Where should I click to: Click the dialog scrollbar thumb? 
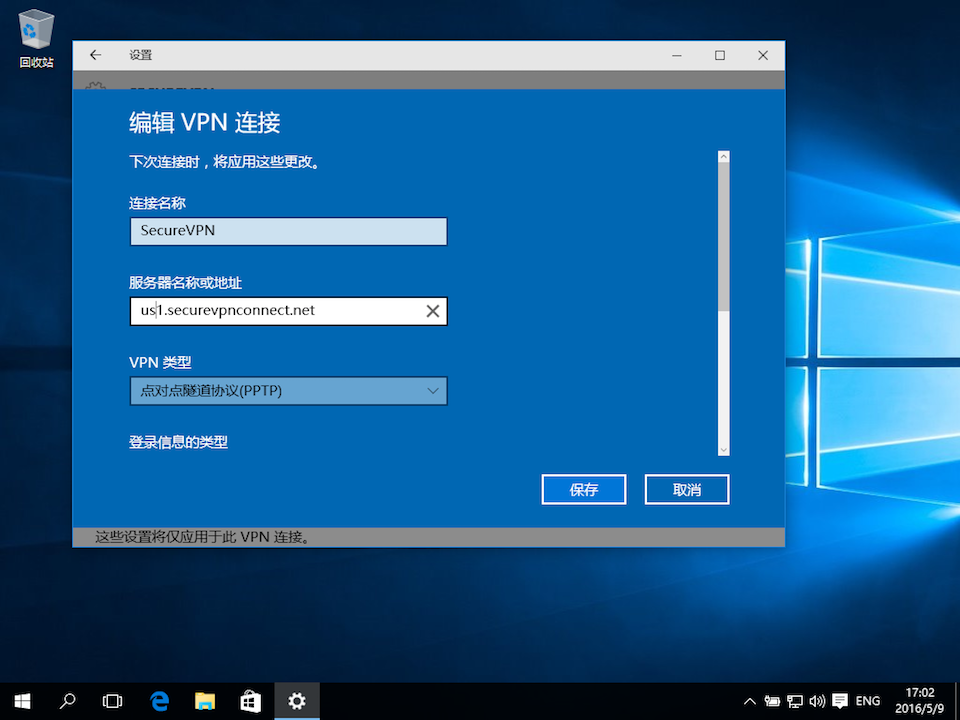(x=724, y=237)
